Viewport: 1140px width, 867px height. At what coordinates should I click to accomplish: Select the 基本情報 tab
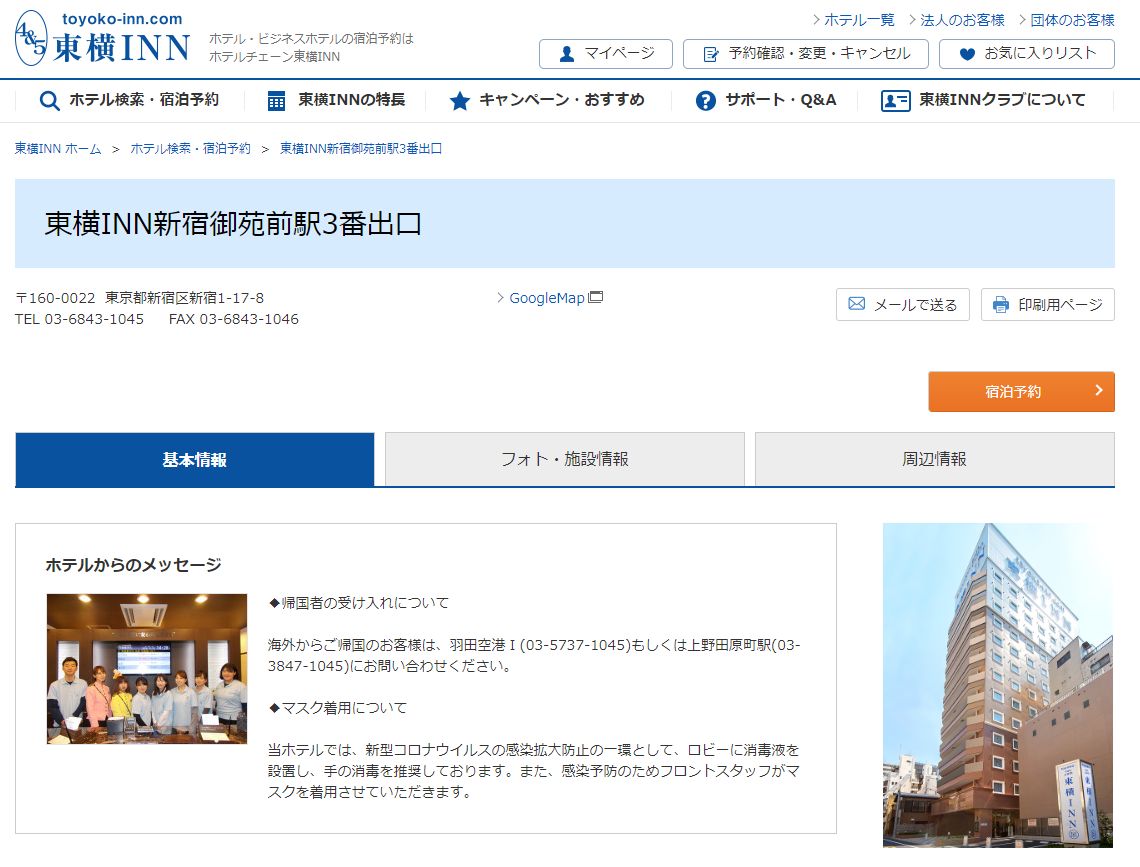point(195,459)
